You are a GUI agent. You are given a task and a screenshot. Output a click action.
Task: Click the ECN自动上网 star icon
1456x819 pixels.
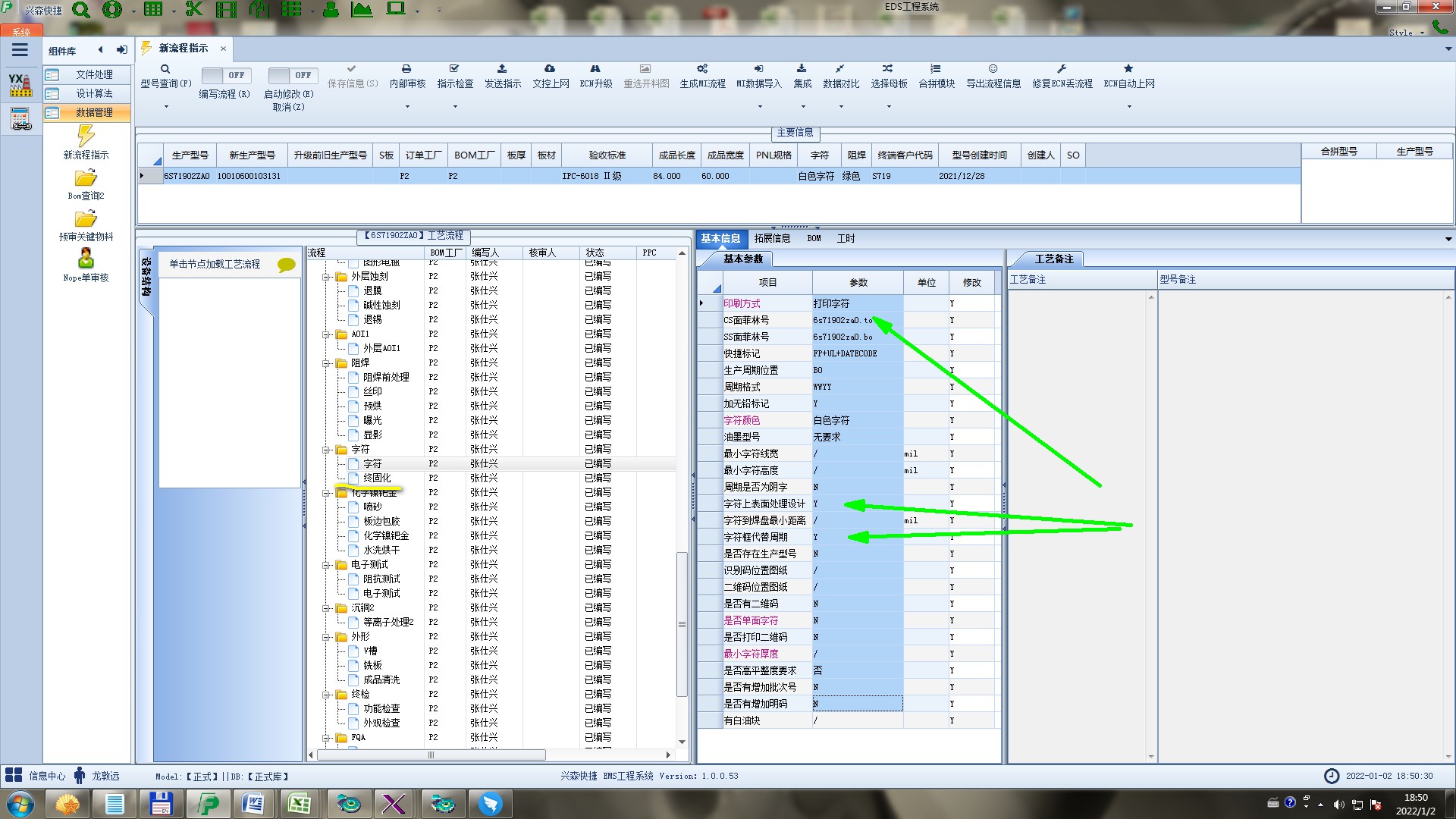[1128, 69]
